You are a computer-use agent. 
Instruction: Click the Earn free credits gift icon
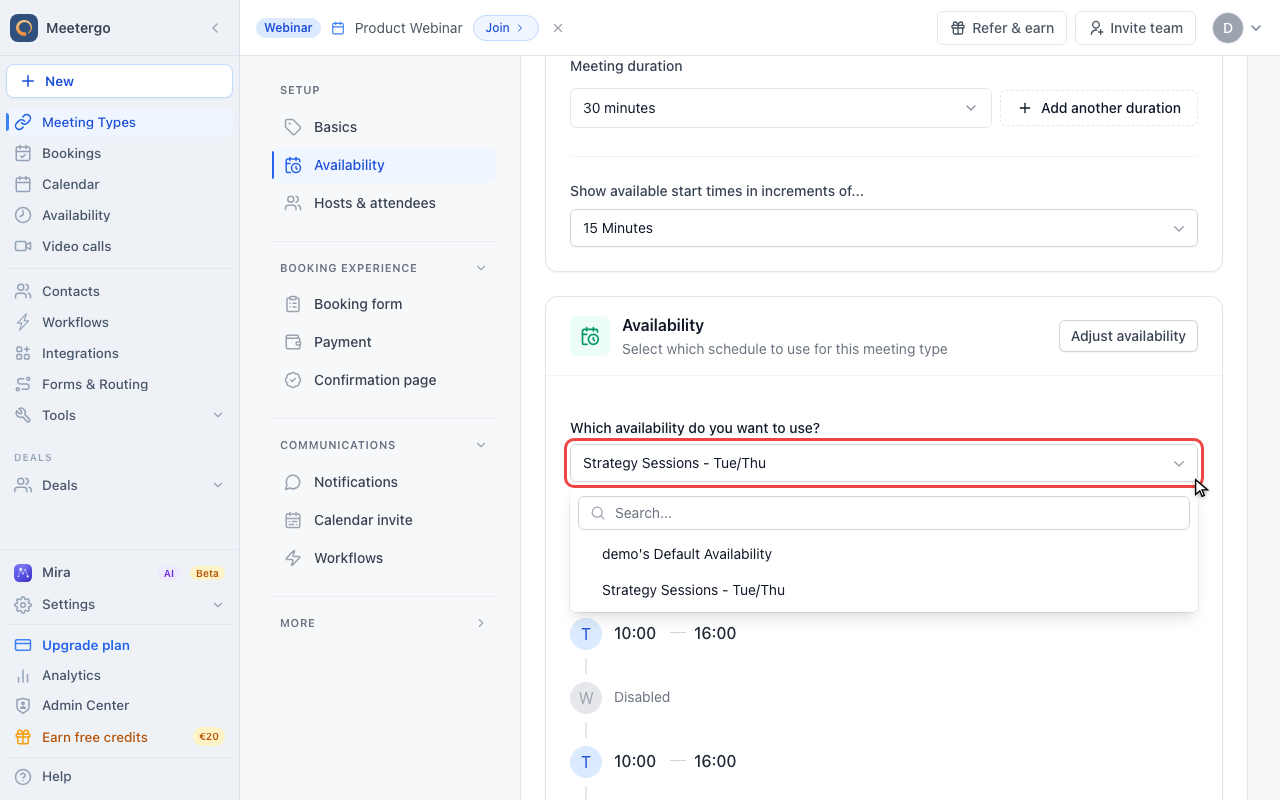click(x=23, y=737)
